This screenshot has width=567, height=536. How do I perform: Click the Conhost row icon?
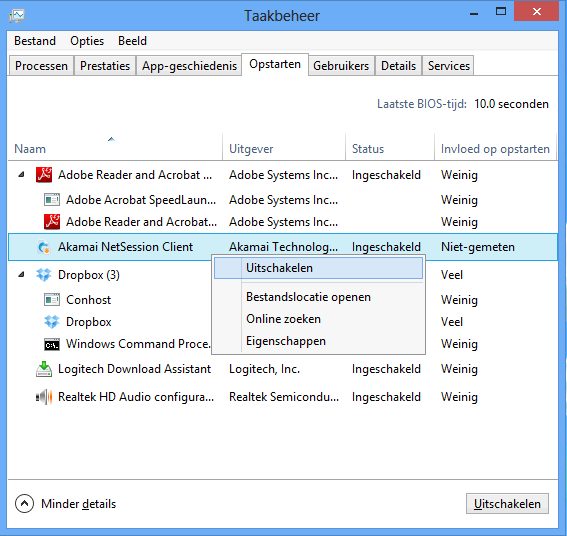point(52,300)
